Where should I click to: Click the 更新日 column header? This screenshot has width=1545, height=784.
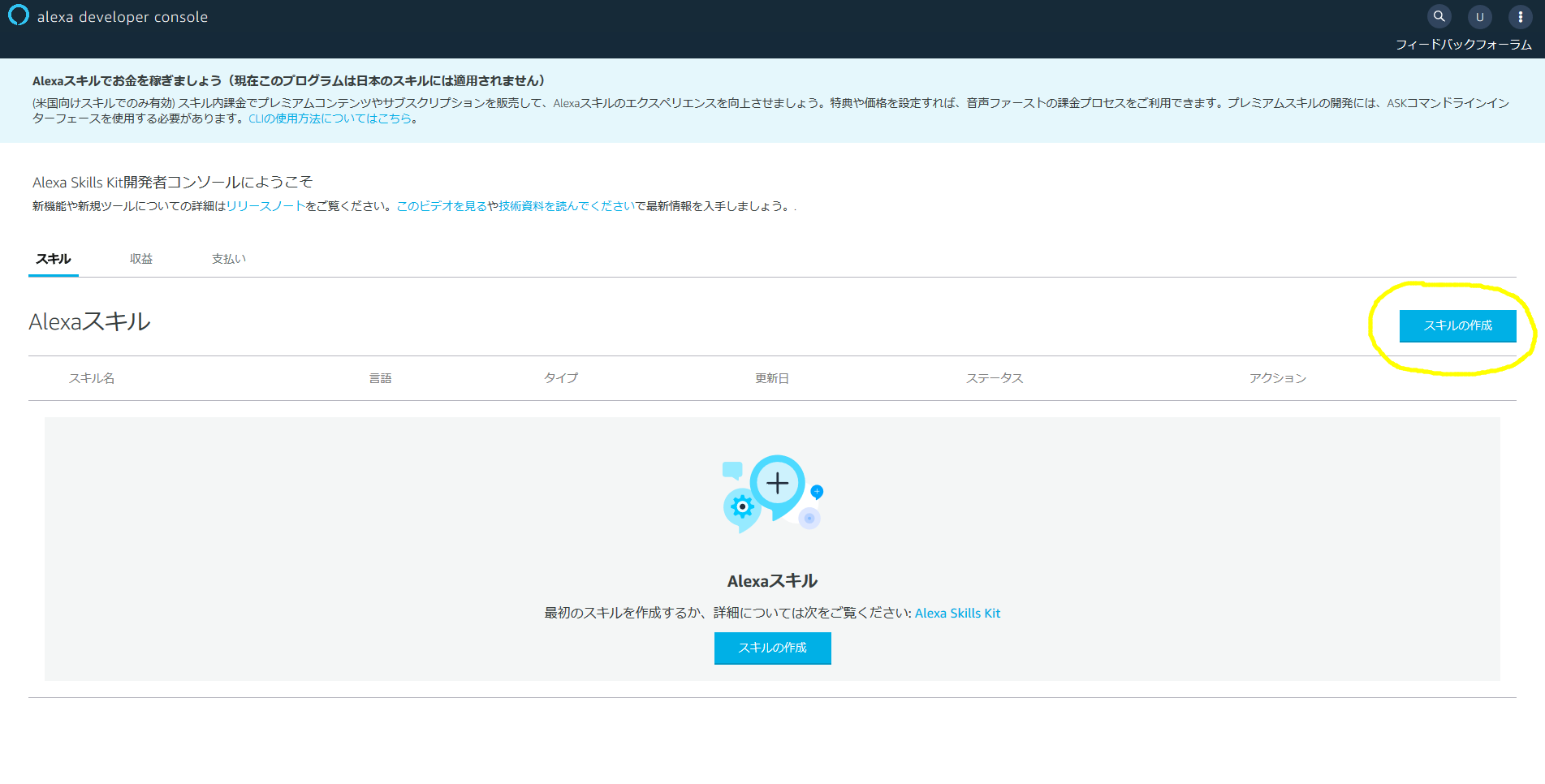click(772, 378)
